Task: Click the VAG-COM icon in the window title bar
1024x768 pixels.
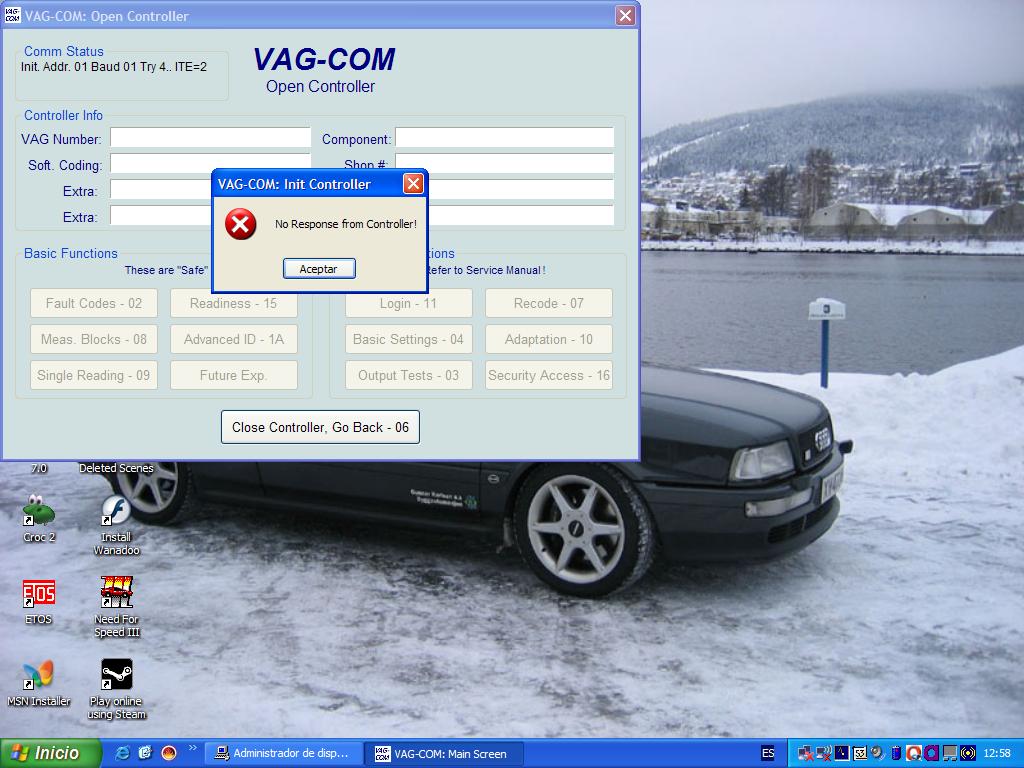Action: (12, 15)
